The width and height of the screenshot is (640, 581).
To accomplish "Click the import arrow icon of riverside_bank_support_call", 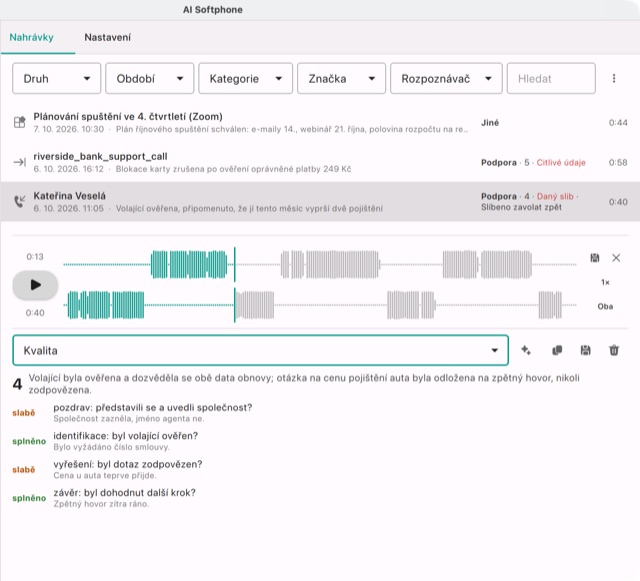I will [x=20, y=162].
